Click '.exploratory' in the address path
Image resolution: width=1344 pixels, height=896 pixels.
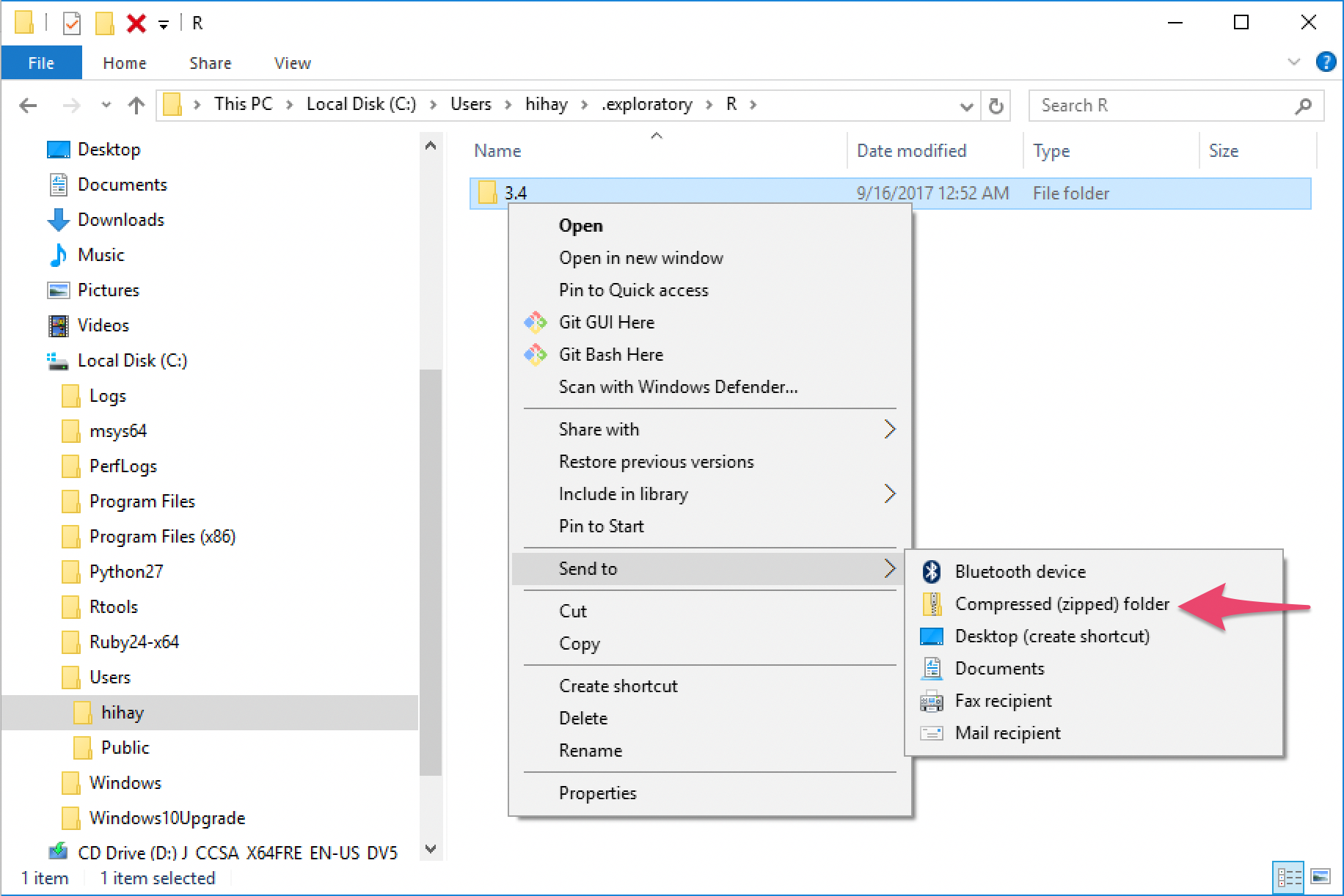coord(646,104)
